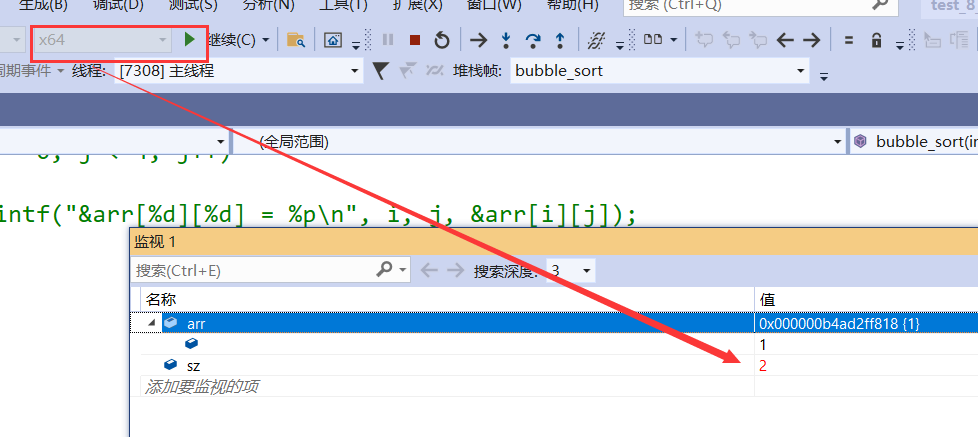Click the toolbar overflow arrow after the padlock
Screen dimensions: 978x437
point(900,45)
